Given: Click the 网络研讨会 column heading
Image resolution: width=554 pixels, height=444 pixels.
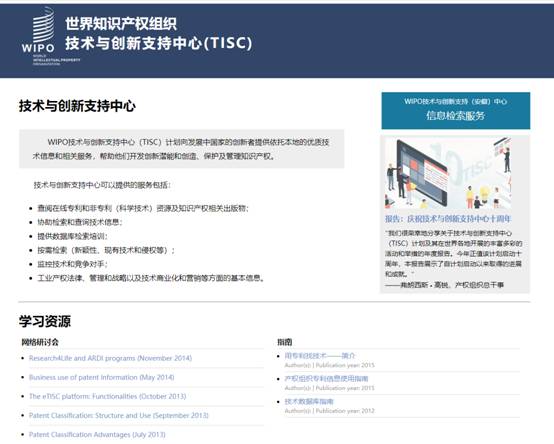Looking at the screenshot, I should [40, 342].
